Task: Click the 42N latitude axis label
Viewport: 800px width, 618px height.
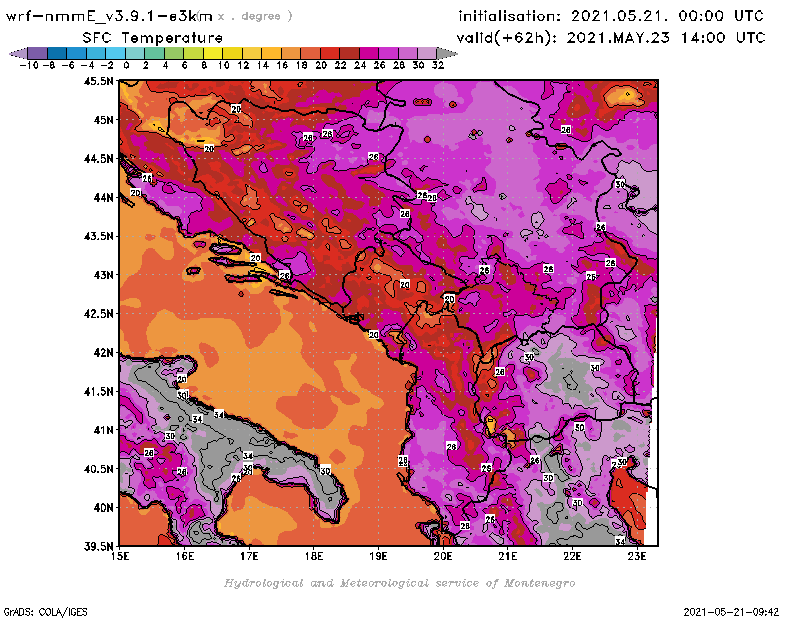Action: pos(104,353)
